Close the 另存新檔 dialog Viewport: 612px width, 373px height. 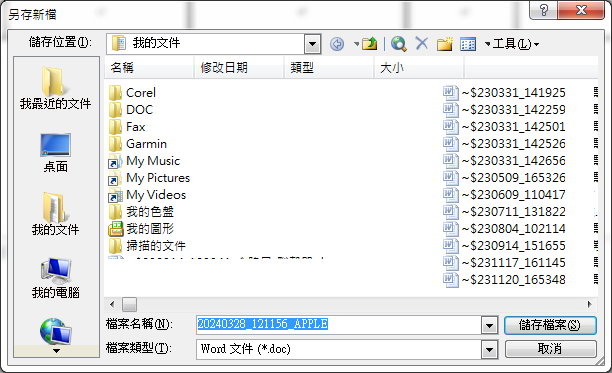(581, 10)
